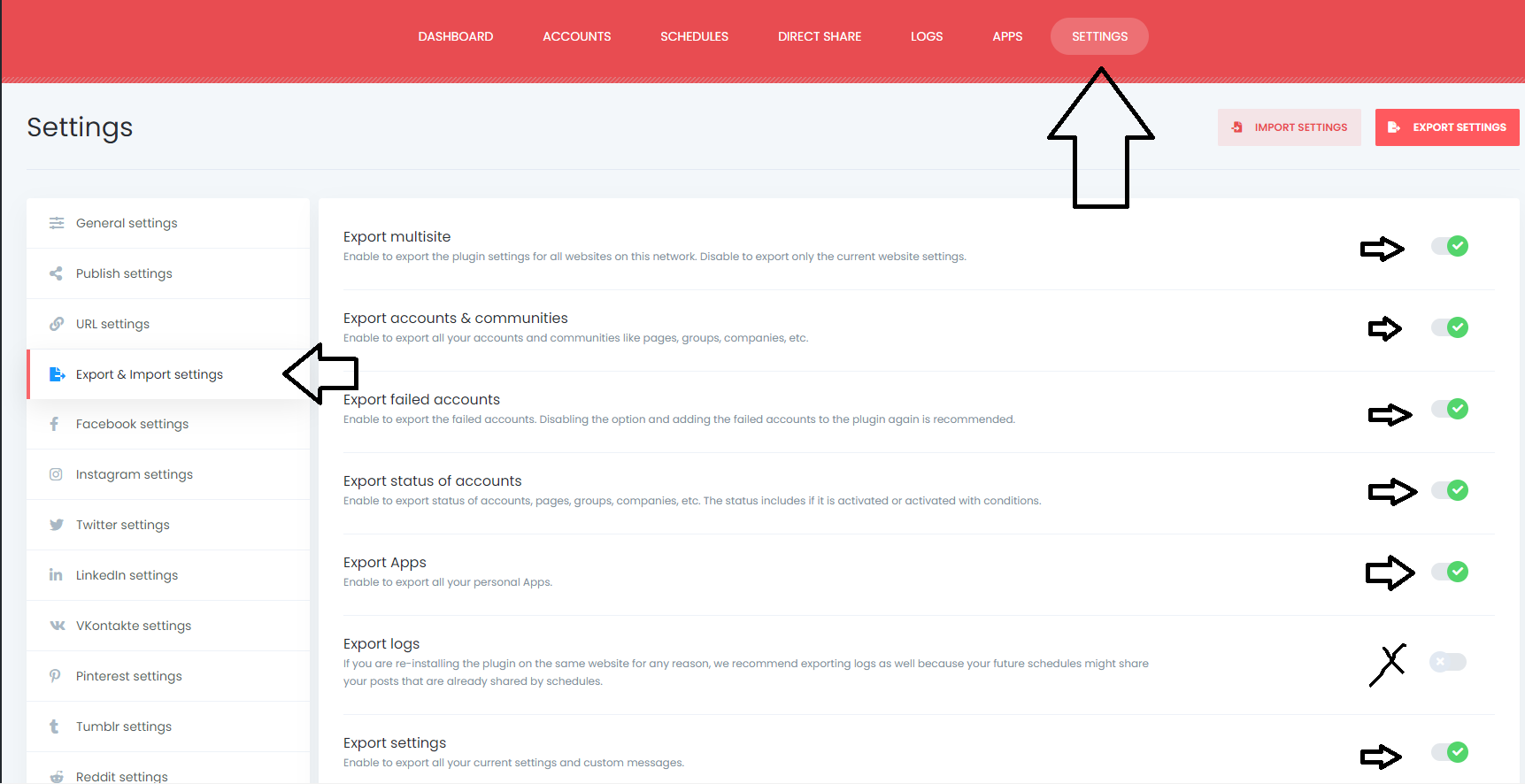1525x784 pixels.
Task: Click the URL settings link icon
Action: (57, 324)
